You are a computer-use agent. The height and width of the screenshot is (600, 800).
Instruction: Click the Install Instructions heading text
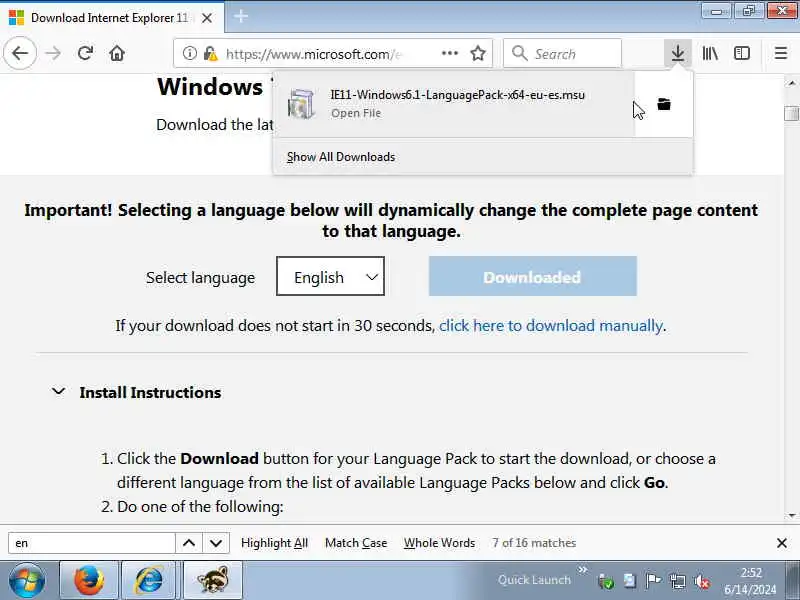(150, 392)
